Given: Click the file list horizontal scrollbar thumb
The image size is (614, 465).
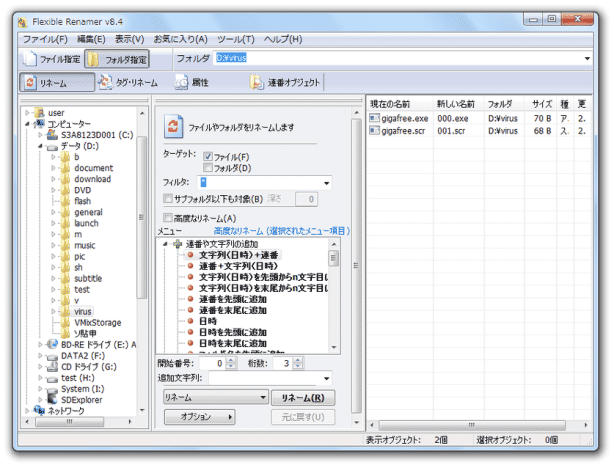Looking at the screenshot, I should pos(472,425).
